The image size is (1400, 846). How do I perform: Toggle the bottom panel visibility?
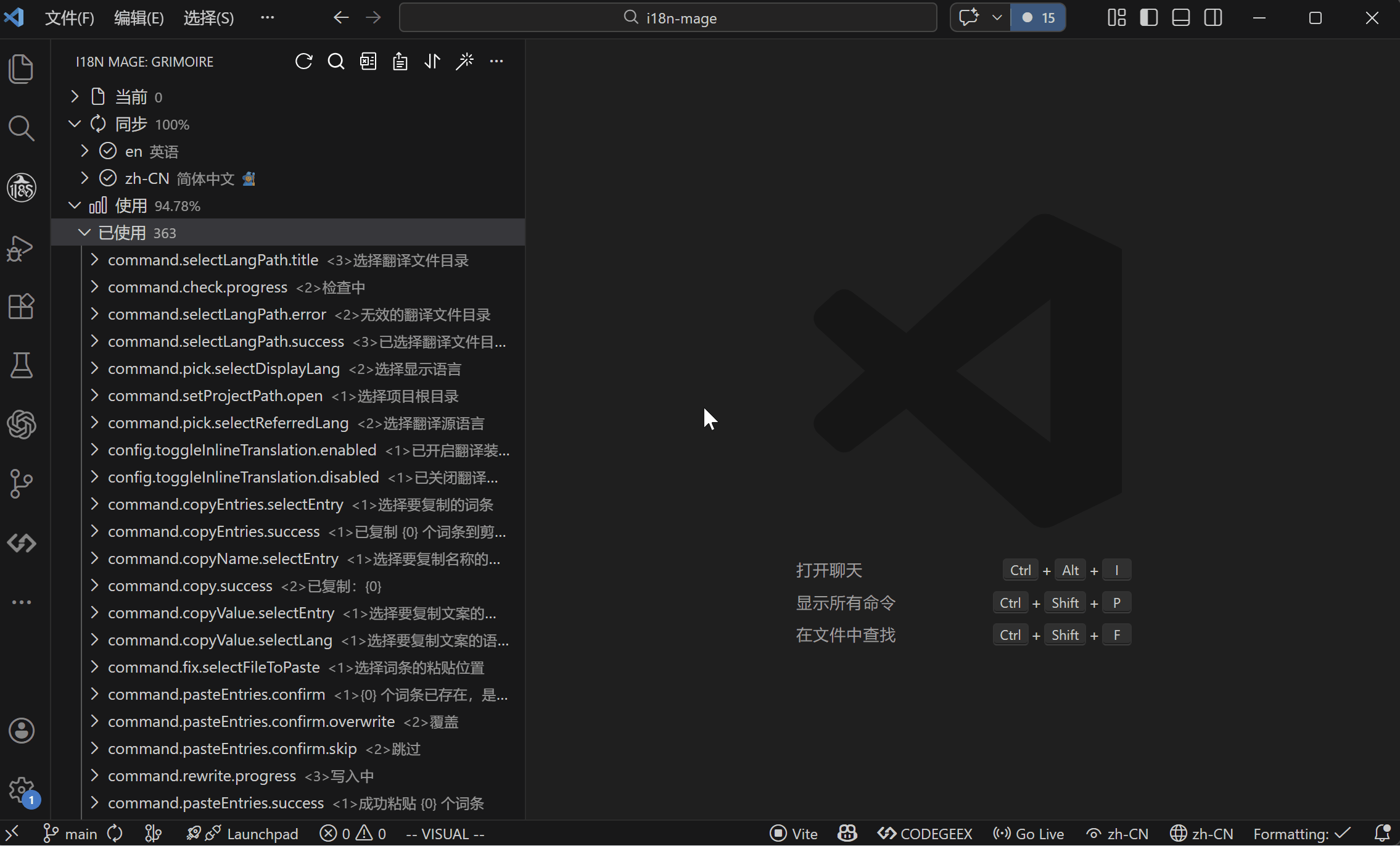(x=1181, y=17)
